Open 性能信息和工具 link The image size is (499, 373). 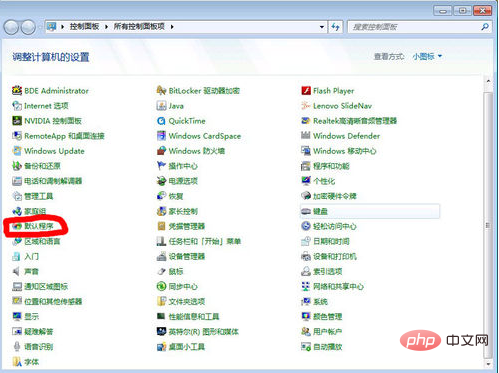tap(194, 316)
